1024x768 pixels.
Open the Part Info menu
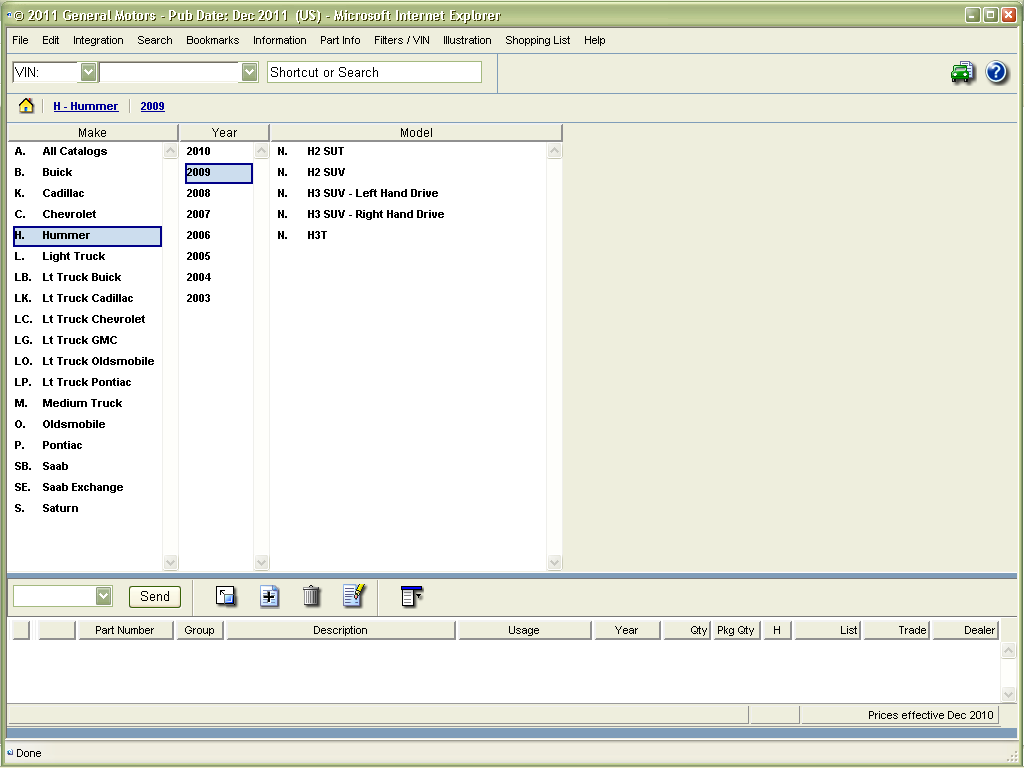[x=340, y=40]
